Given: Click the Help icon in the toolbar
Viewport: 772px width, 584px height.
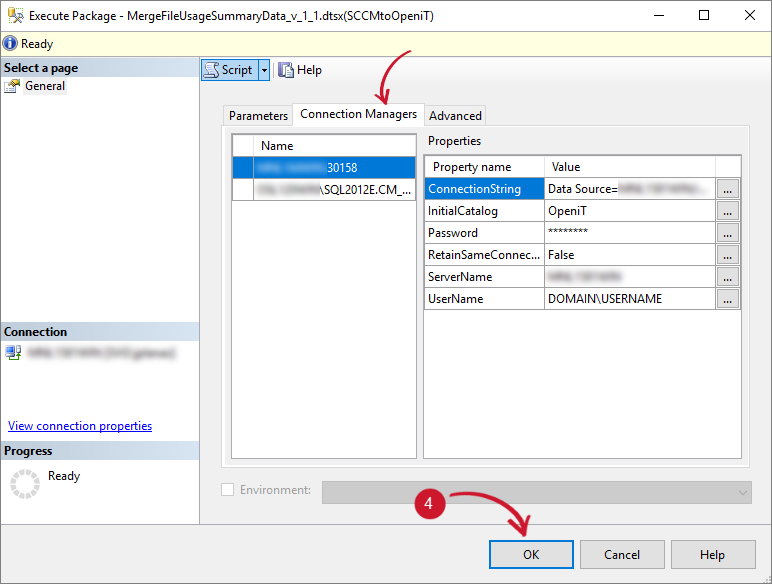Looking at the screenshot, I should [x=287, y=70].
